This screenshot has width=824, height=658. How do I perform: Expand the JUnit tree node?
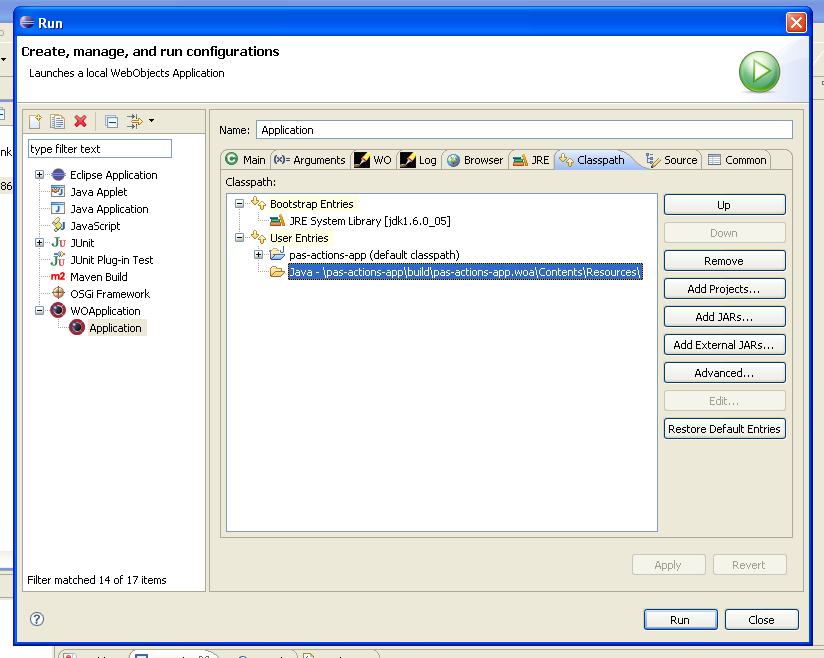[40, 243]
